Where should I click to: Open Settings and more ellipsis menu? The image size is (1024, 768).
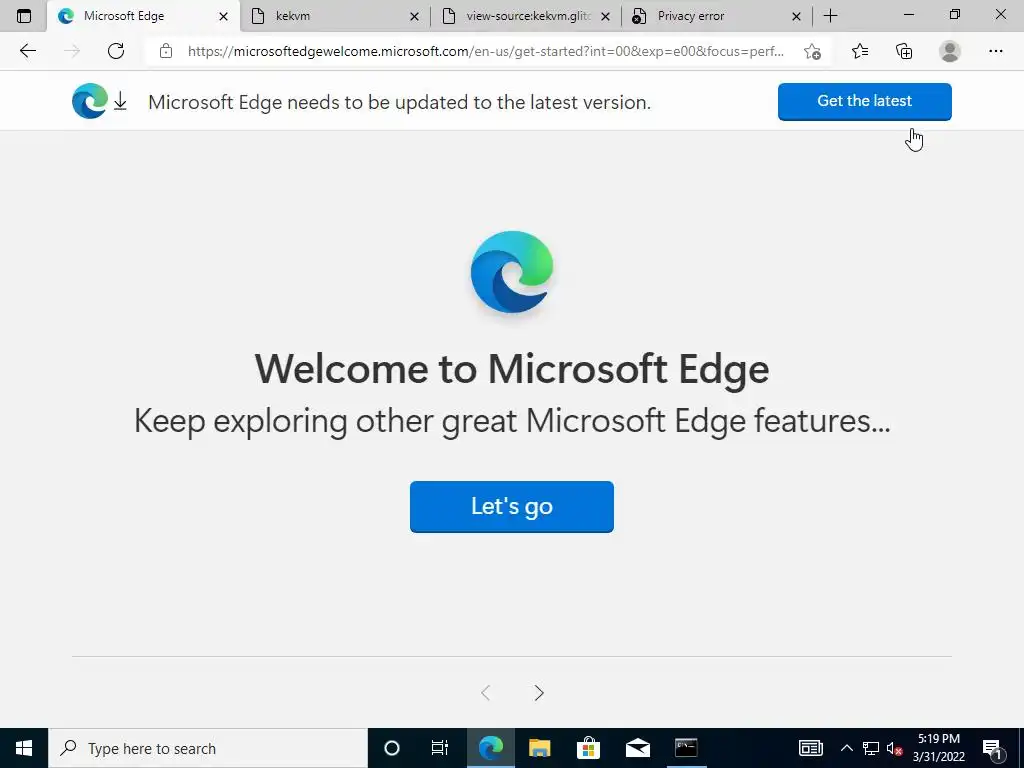995,51
